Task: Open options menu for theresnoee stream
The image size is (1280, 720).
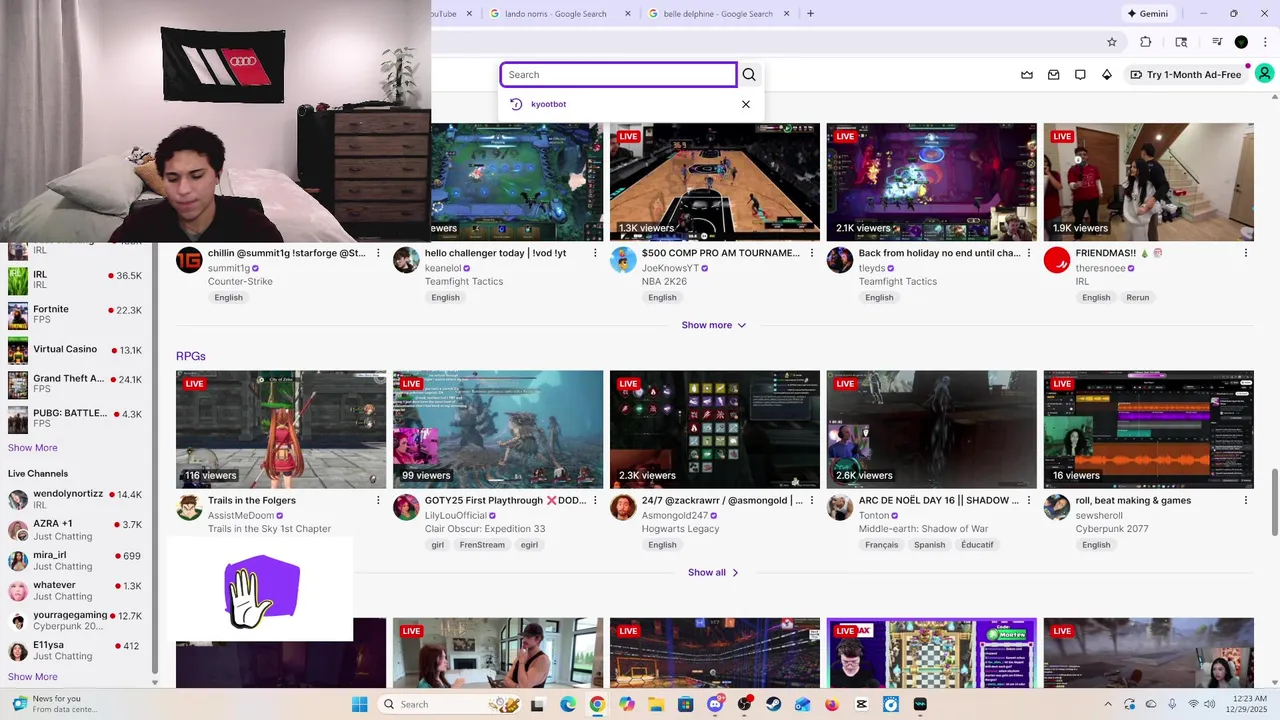Action: click(1246, 253)
